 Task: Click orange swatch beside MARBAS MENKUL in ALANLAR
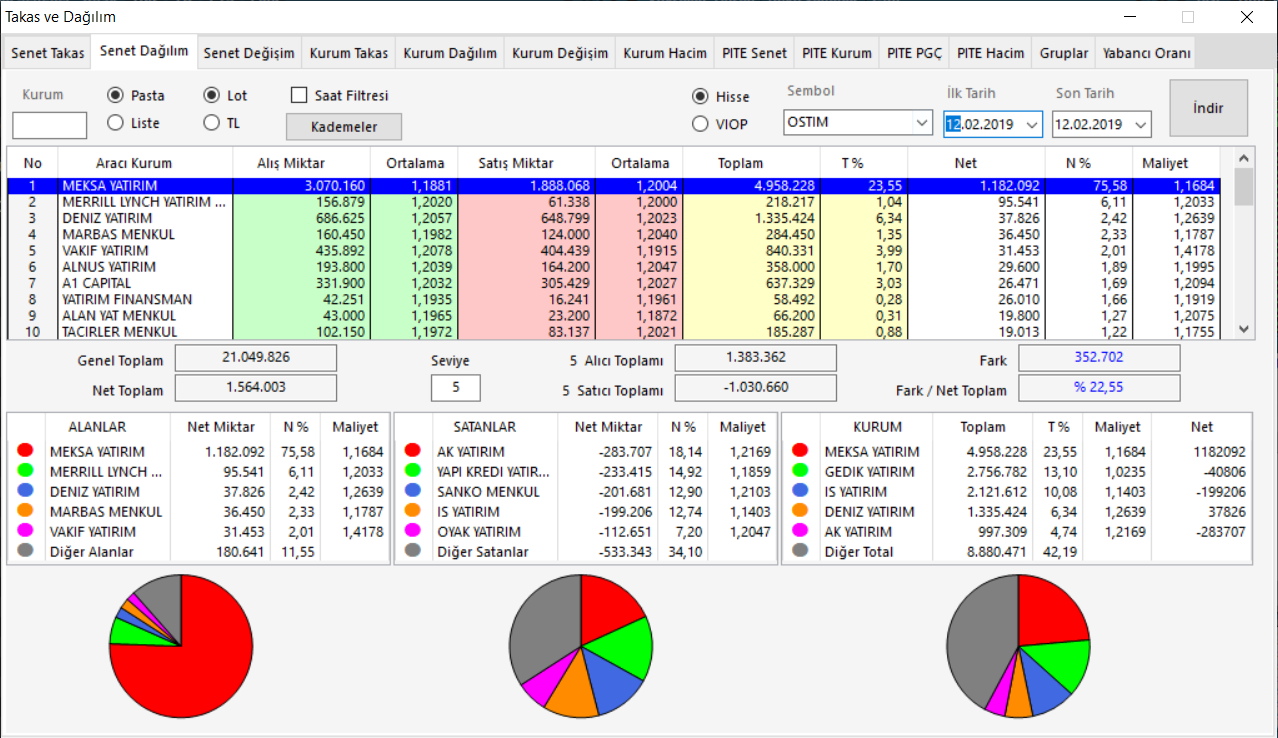(26, 512)
